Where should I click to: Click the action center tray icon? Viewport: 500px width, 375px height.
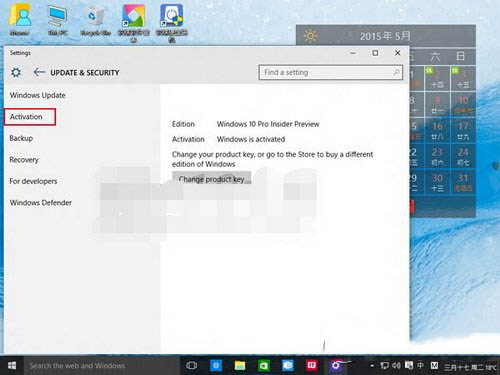tap(409, 366)
